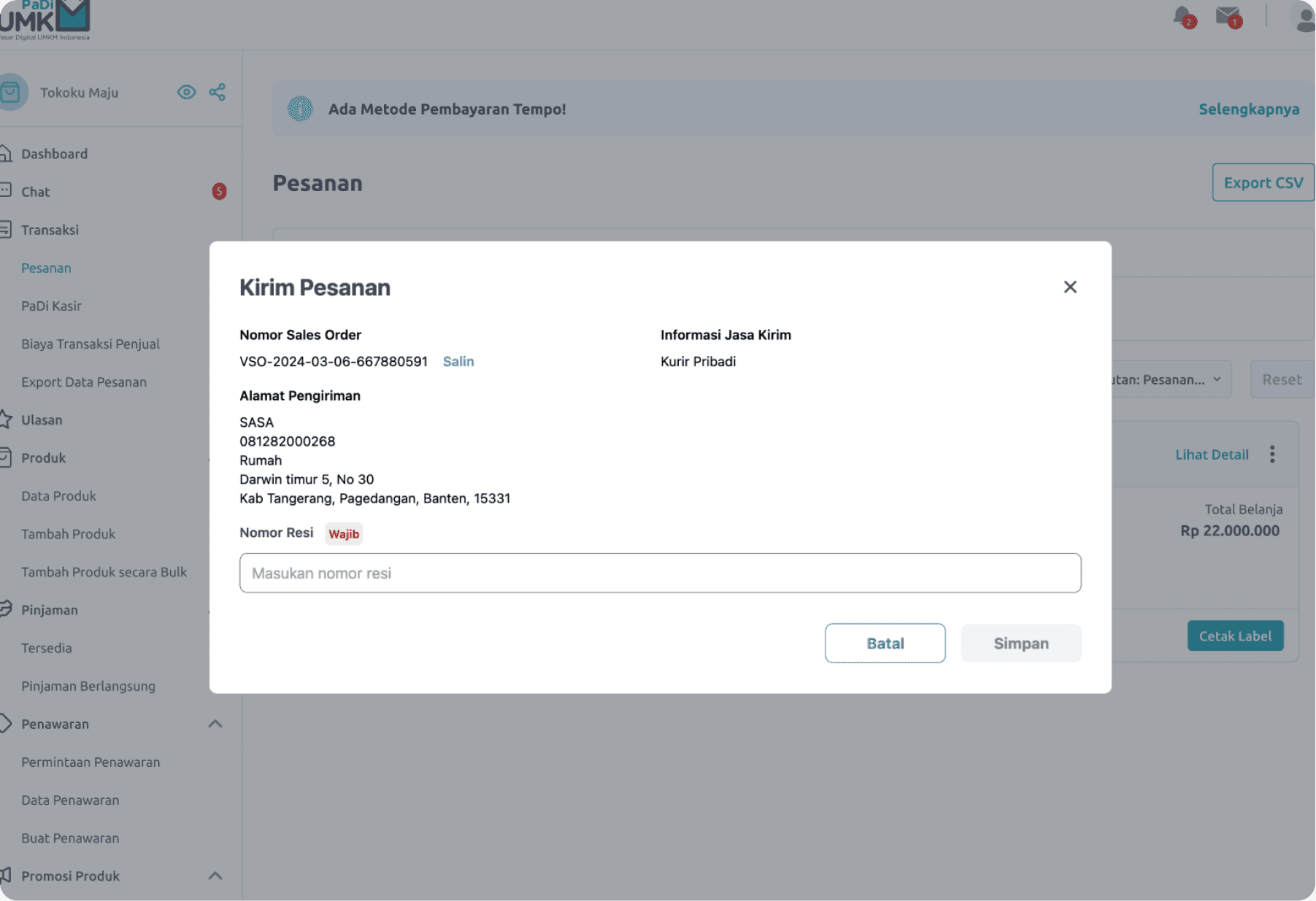Collapse the Promosi Produk section
The width and height of the screenshot is (1316, 901).
[215, 875]
